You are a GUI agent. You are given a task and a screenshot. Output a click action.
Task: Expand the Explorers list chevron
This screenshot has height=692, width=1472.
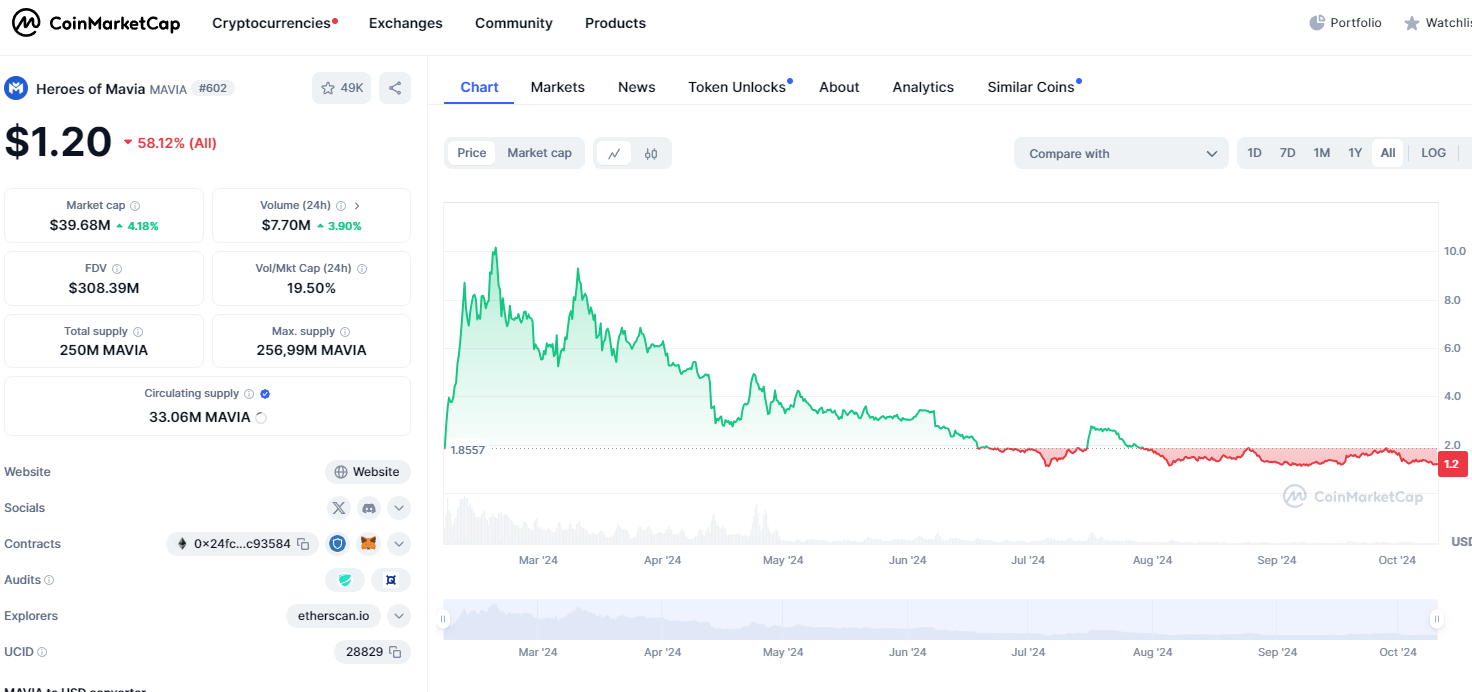399,616
